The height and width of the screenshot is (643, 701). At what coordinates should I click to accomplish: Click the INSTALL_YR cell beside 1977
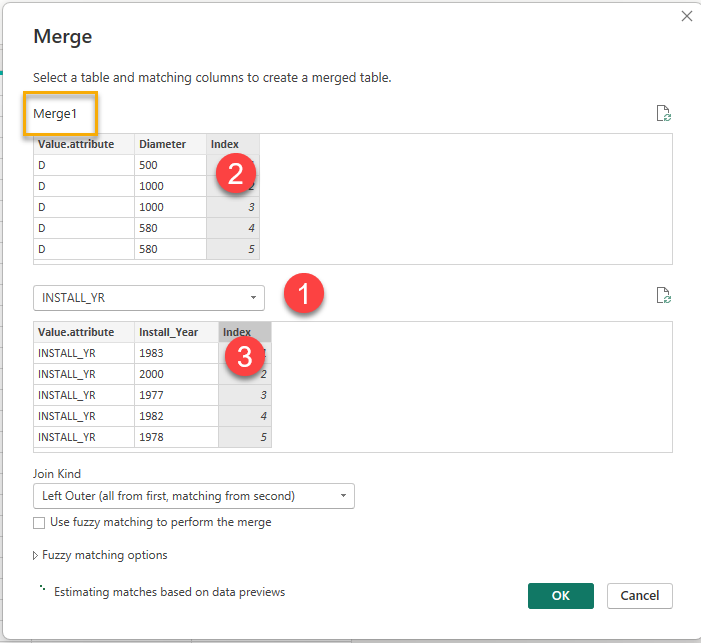pyautogui.click(x=84, y=395)
